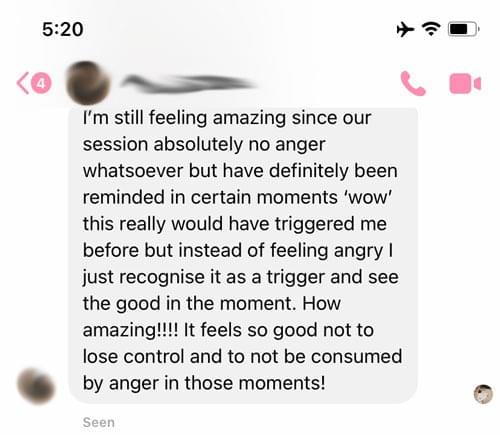Tap the back chevron arrow
The width and height of the screenshot is (500, 435).
pos(23,83)
